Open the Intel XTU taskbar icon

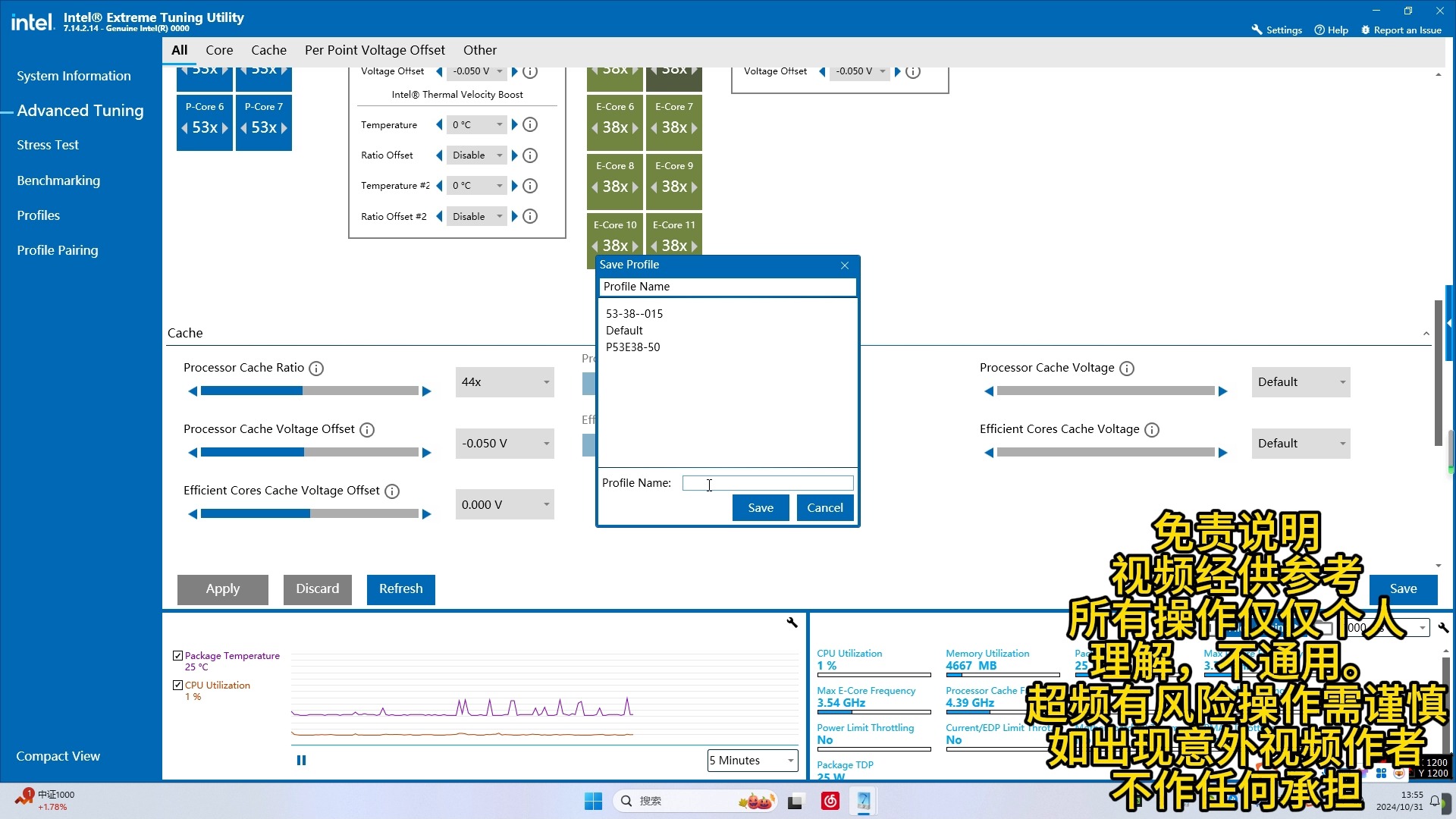863,801
